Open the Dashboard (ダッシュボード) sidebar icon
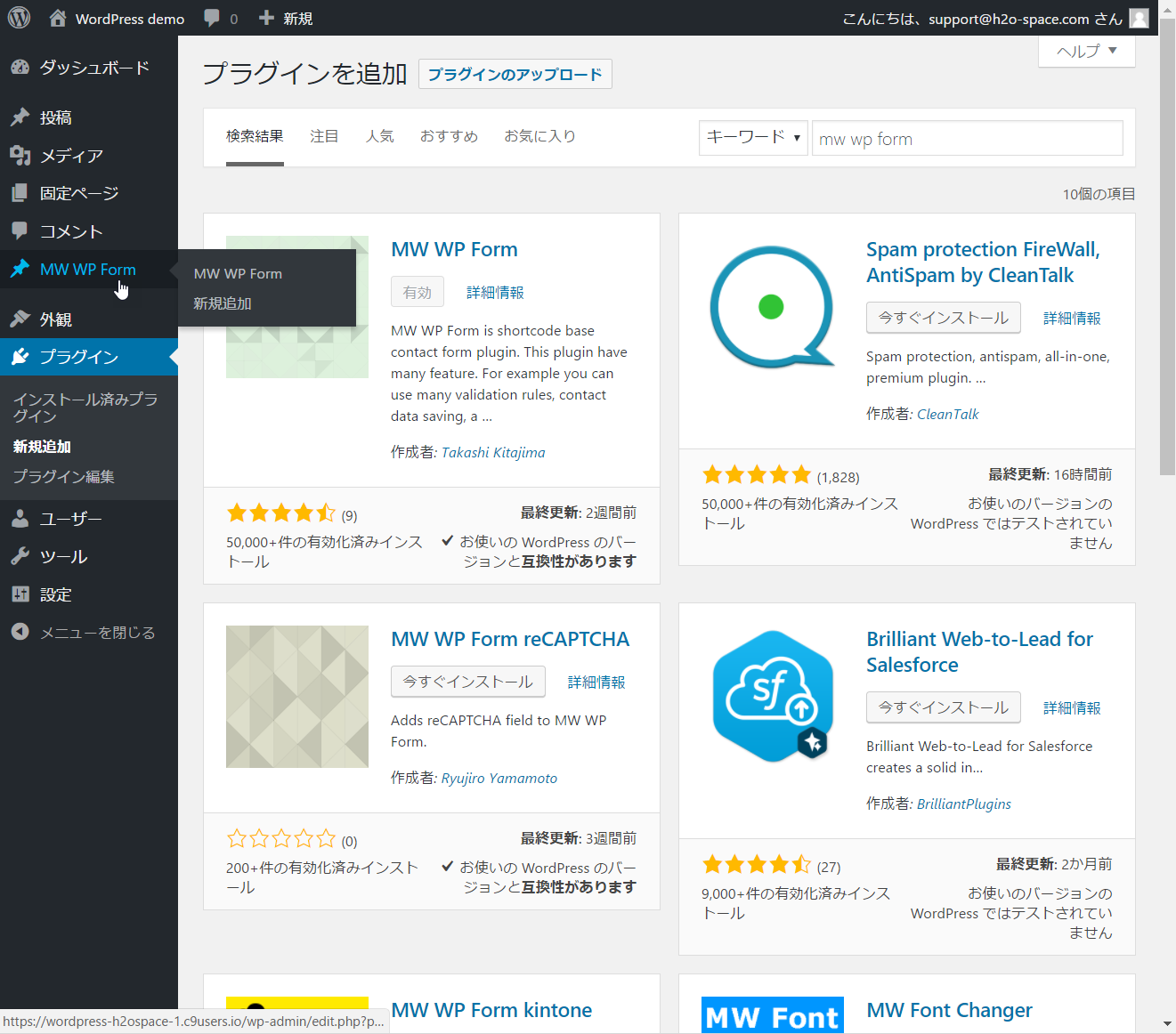This screenshot has height=1034, width=1176. point(20,68)
